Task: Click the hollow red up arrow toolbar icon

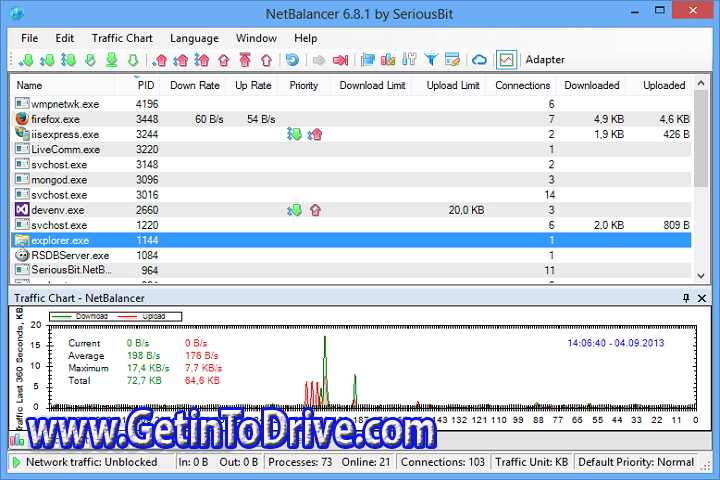Action: (x=266, y=60)
